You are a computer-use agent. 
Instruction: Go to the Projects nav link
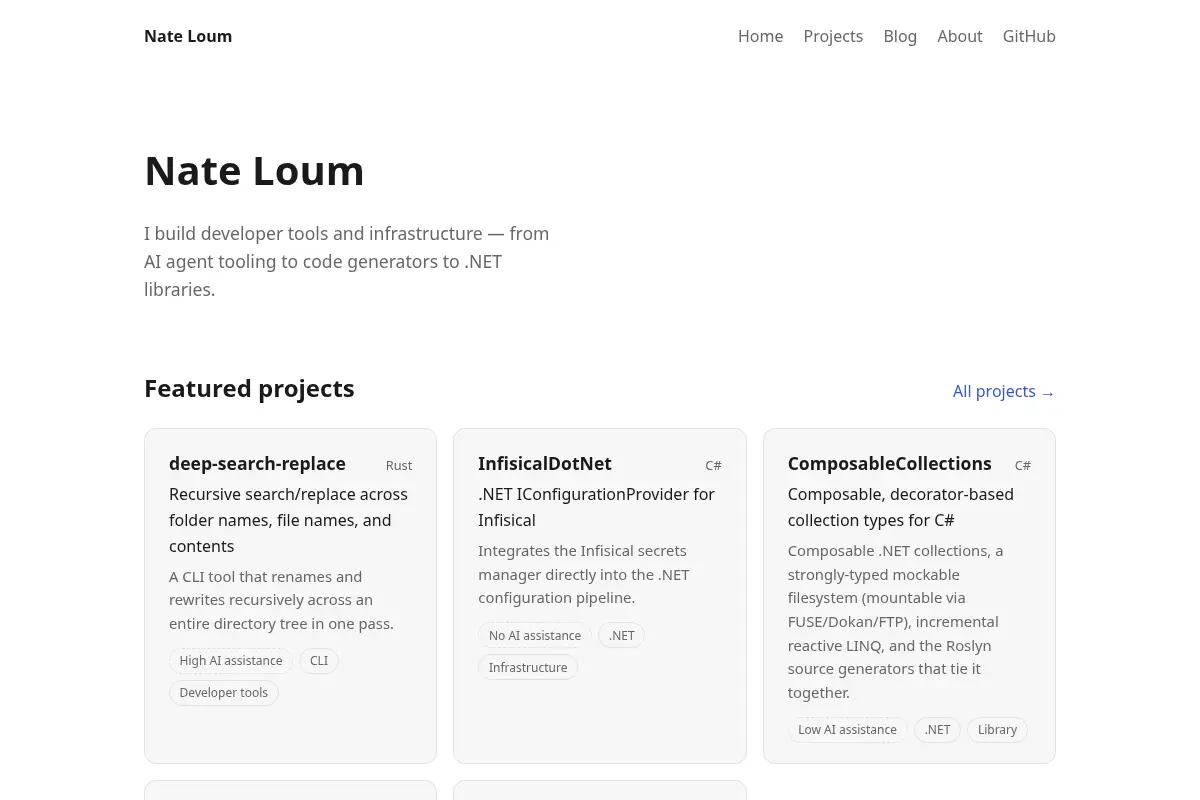[833, 36]
